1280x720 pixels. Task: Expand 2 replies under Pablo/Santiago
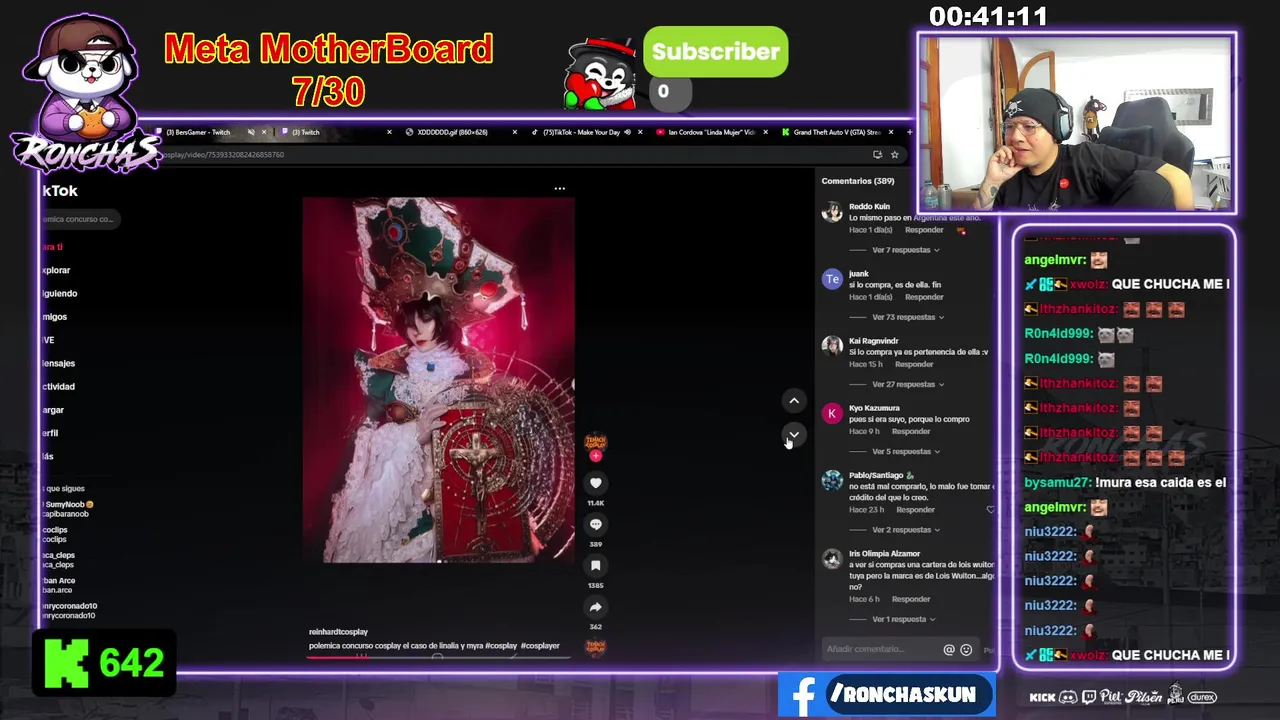coord(907,530)
